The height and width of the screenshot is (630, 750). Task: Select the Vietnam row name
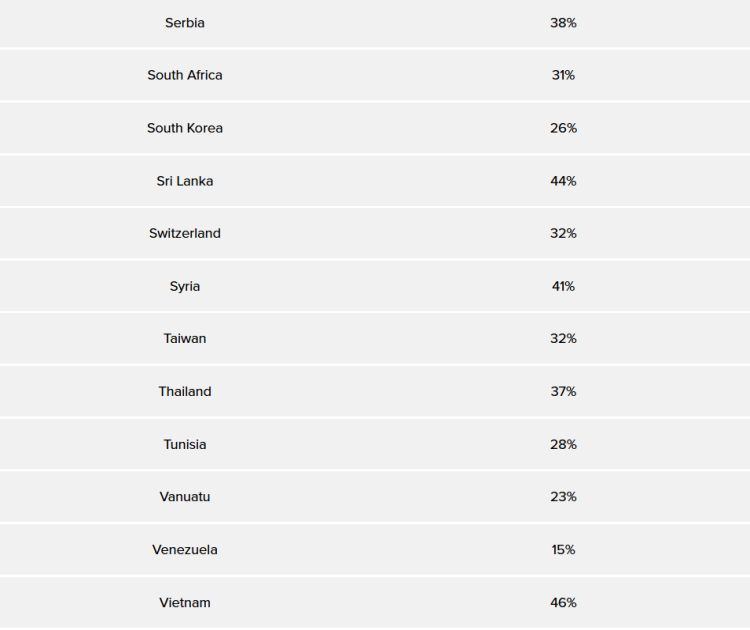pyautogui.click(x=185, y=602)
